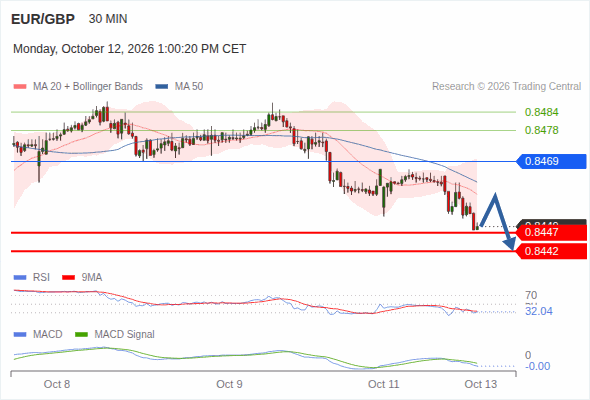Click the blue RSI legend swatch
Image resolution: width=590 pixels, height=400 pixels.
pos(20,278)
